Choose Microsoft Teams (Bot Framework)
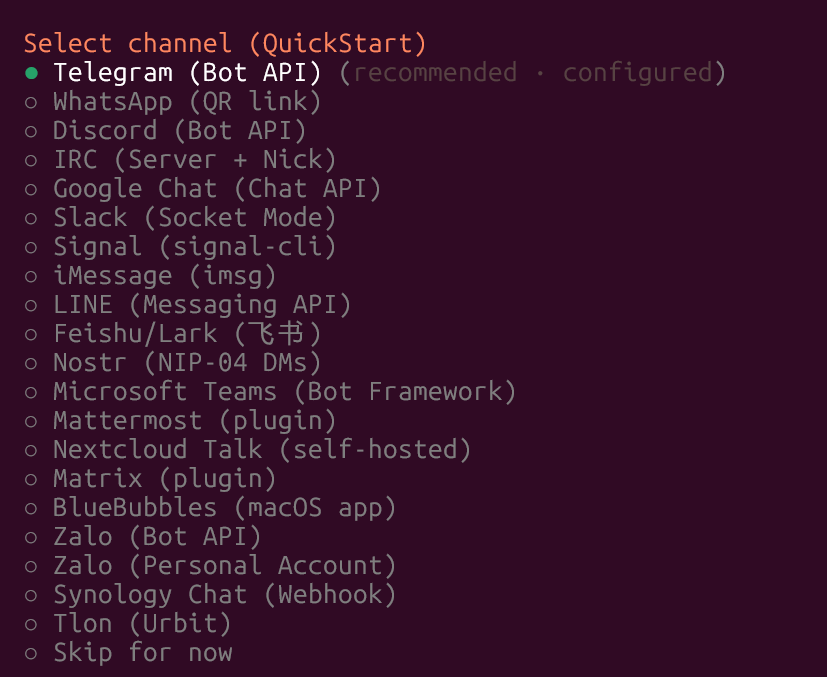Image resolution: width=827 pixels, height=677 pixels. (284, 392)
